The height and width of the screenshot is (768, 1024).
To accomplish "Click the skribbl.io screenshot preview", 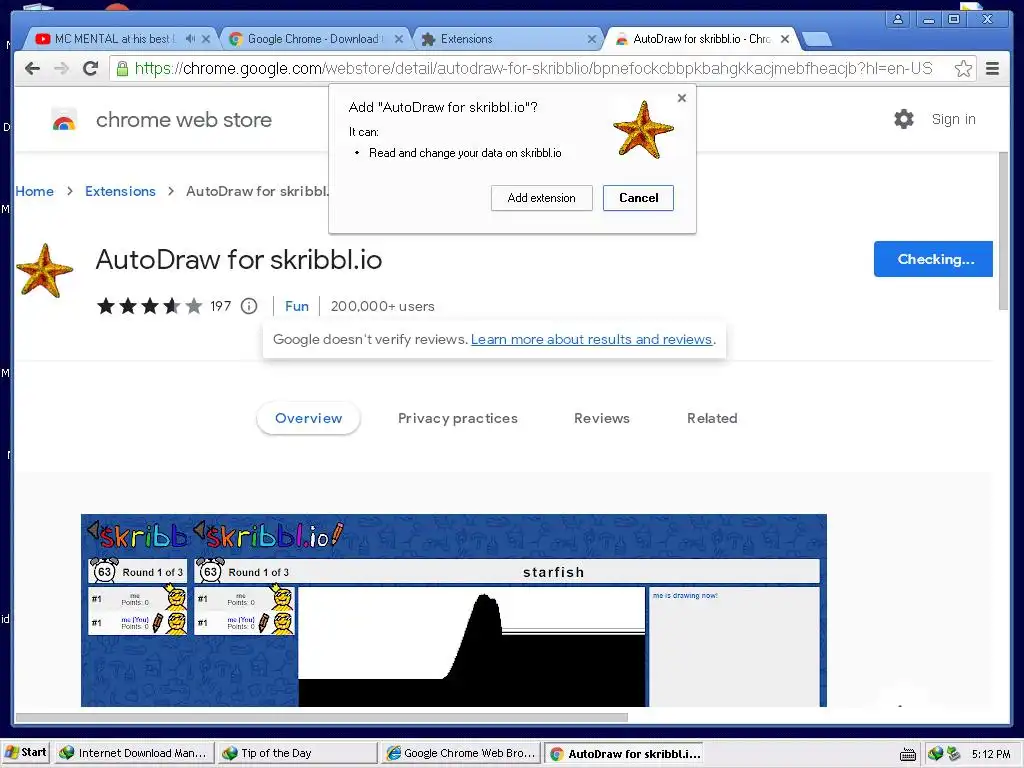I will 454,610.
